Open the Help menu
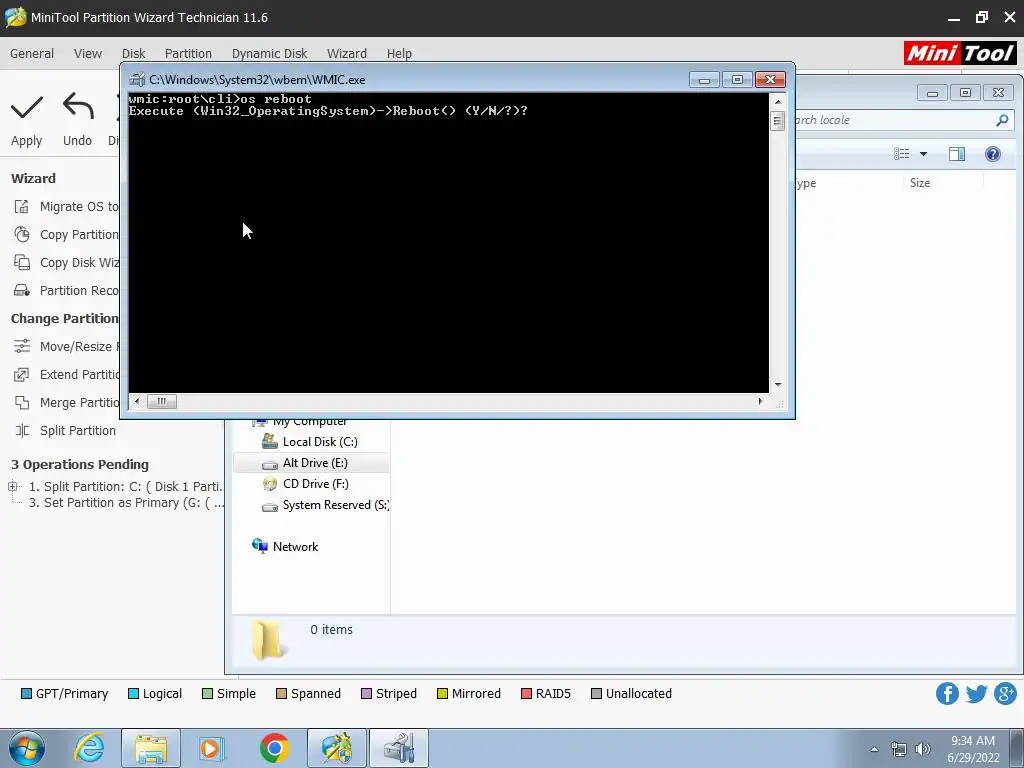The width and height of the screenshot is (1024, 768). click(x=399, y=54)
